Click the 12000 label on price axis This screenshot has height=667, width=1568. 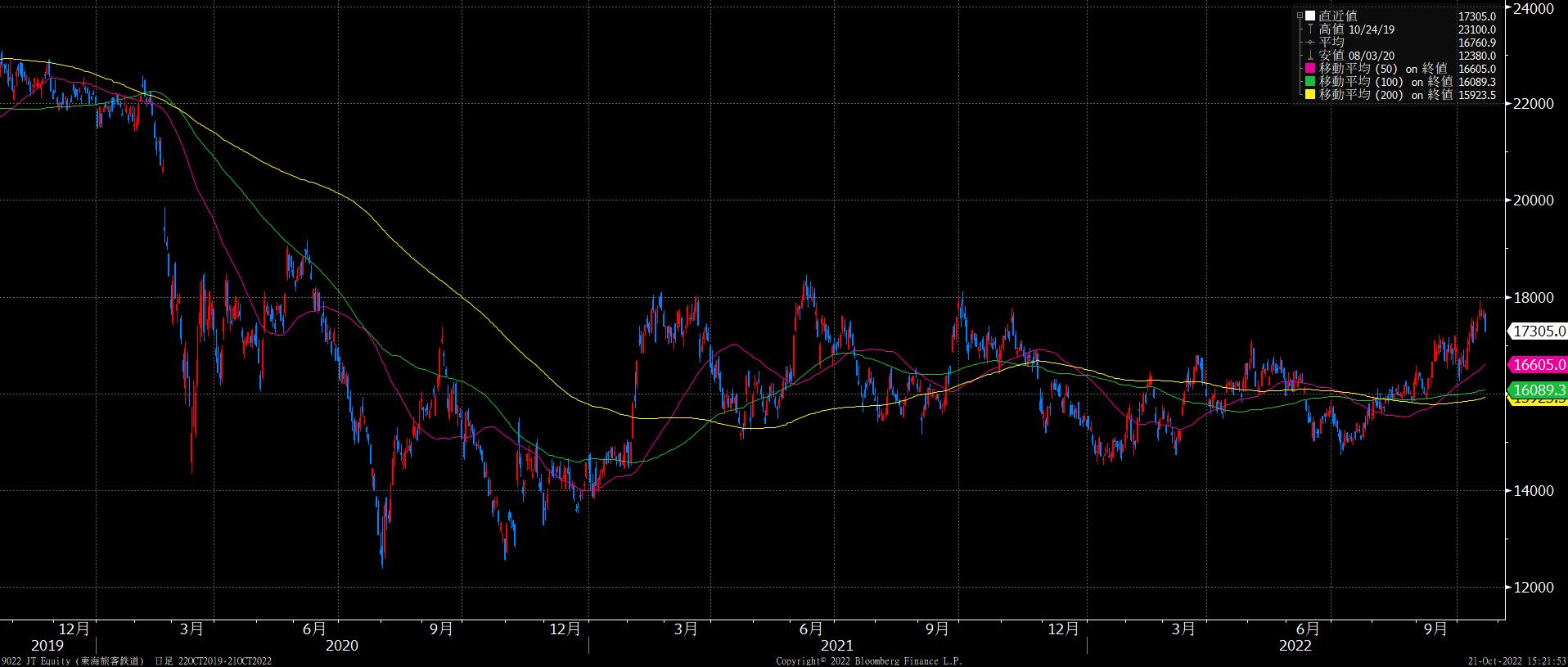pyautogui.click(x=1534, y=588)
